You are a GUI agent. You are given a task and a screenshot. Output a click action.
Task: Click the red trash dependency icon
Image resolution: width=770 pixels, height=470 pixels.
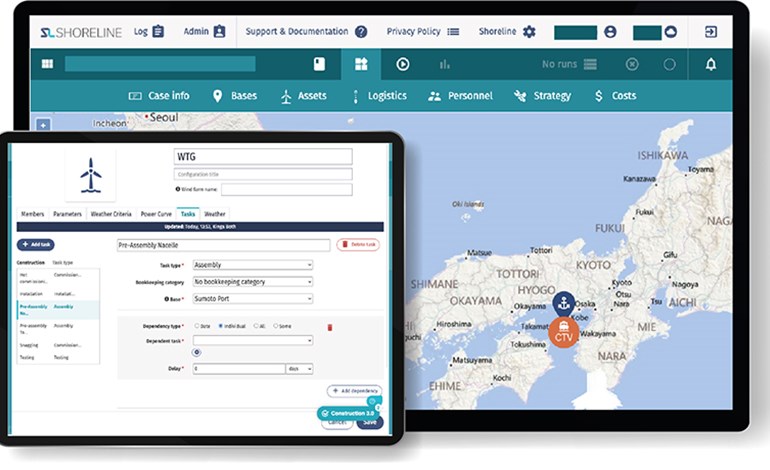click(330, 326)
